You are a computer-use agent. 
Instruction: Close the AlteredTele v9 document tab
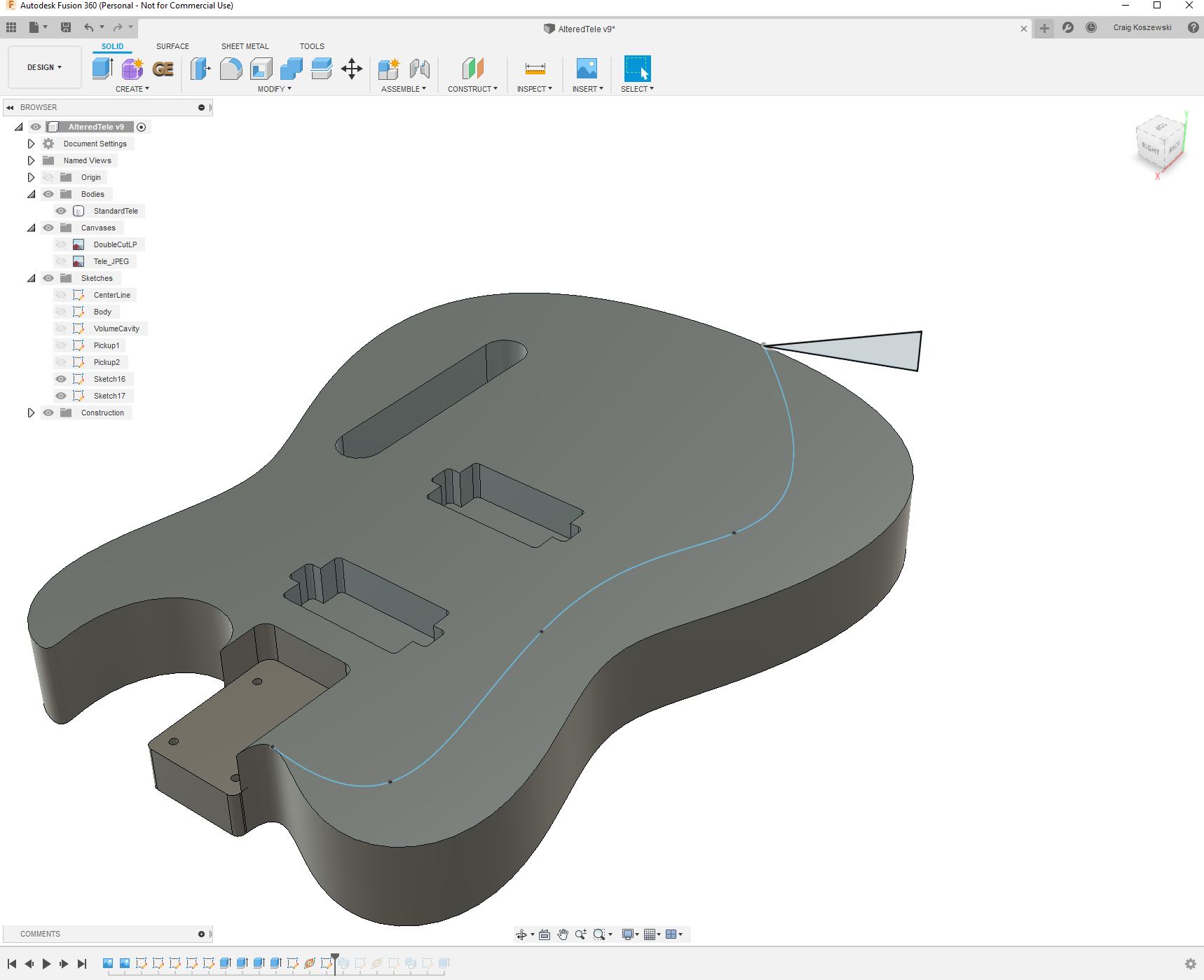tap(1024, 29)
